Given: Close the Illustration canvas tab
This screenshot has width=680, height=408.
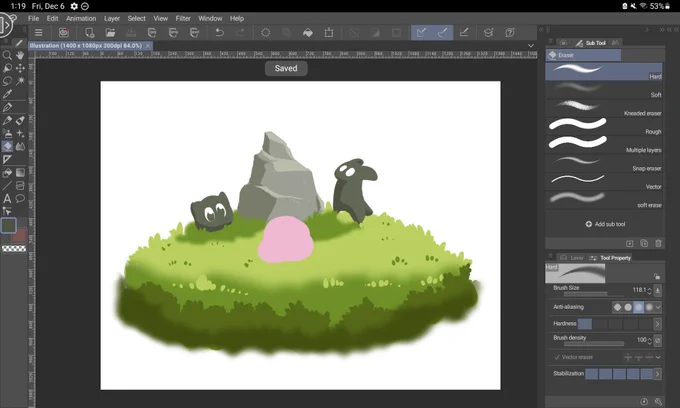Looking at the screenshot, I should (147, 46).
